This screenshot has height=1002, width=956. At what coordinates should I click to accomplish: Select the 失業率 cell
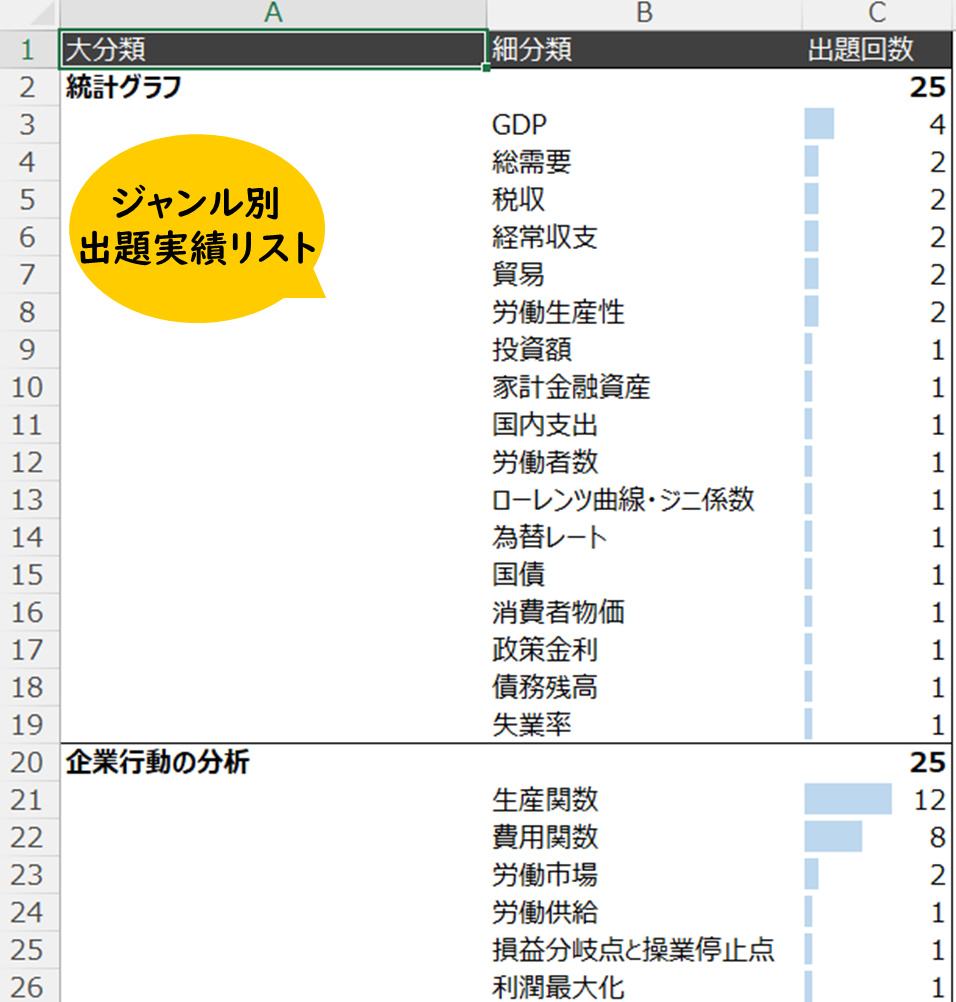(x=645, y=724)
